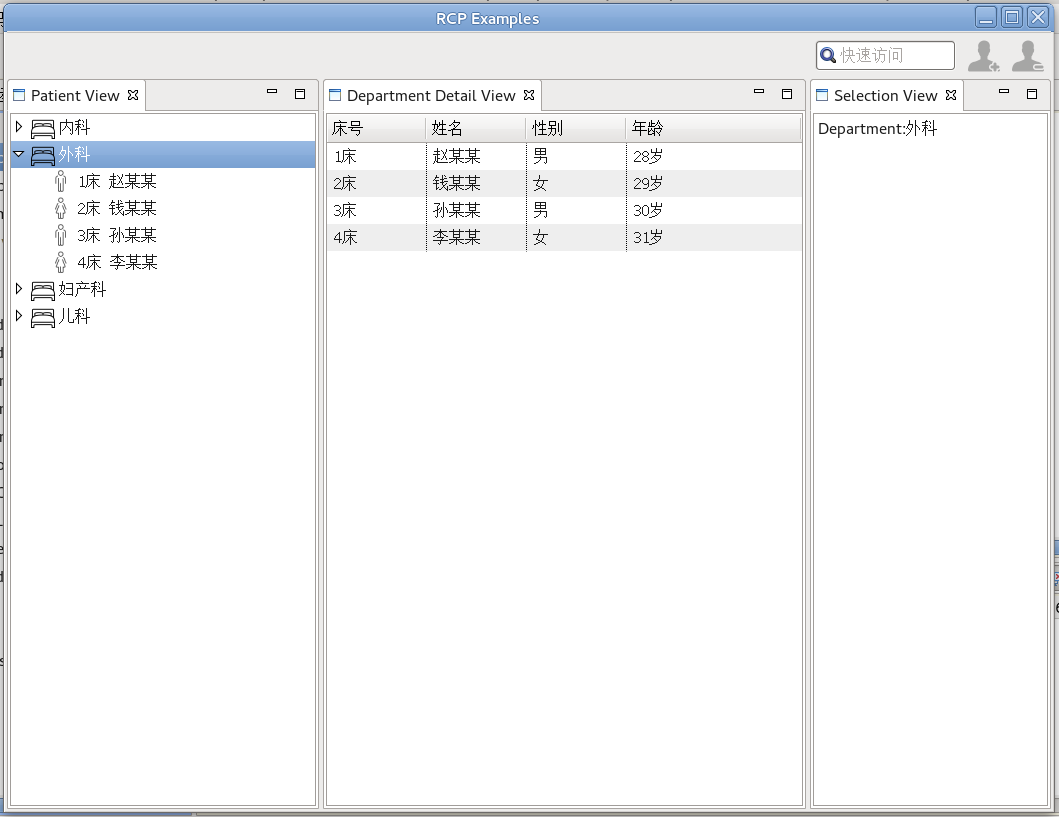Screen dimensions: 1059x817
Task: Maximize the Department Detail View panel
Action: point(787,94)
